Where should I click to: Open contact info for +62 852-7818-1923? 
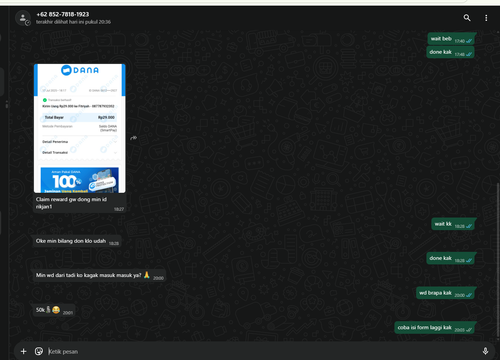63,14
